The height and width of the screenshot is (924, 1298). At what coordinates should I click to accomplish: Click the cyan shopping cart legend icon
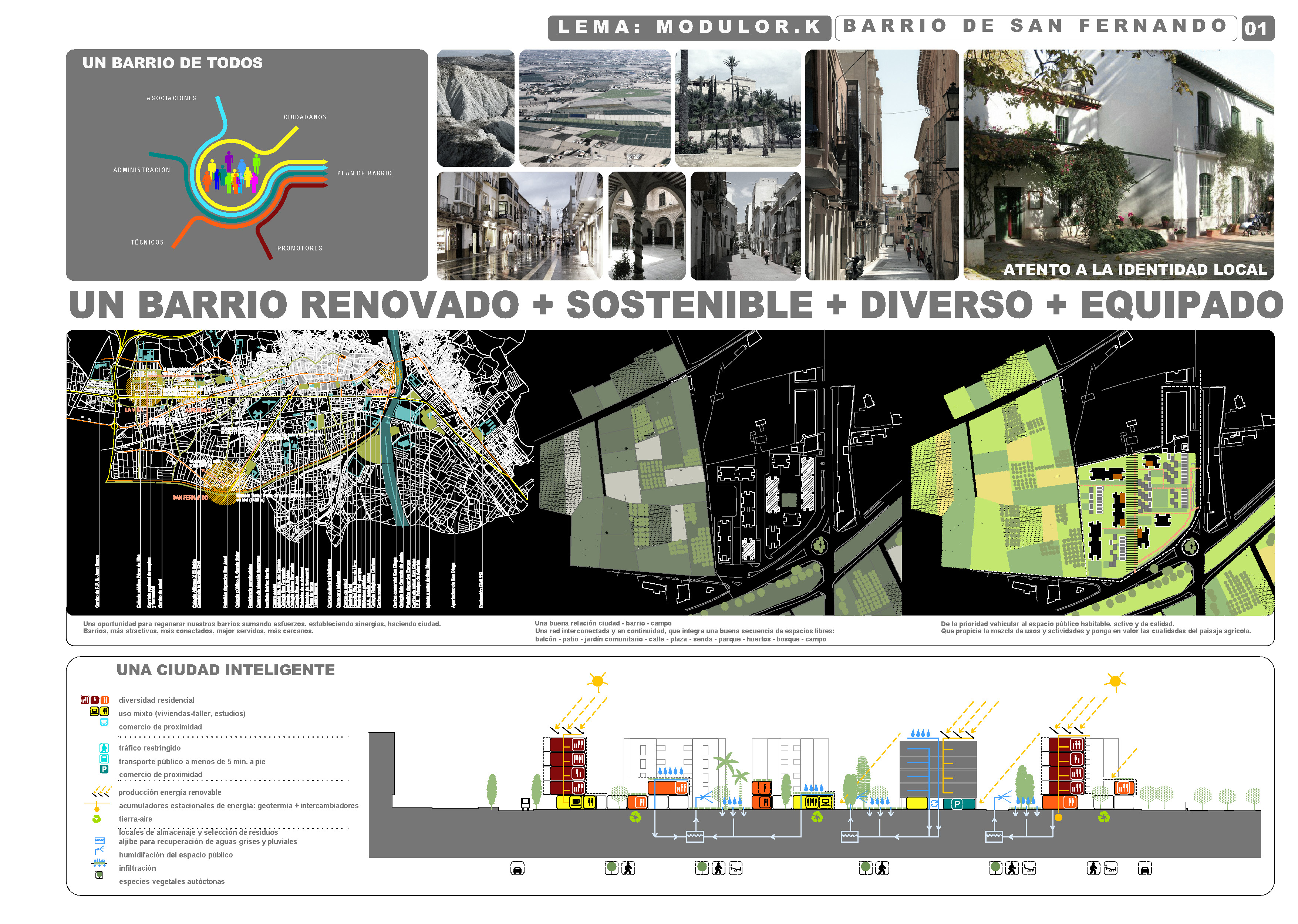click(104, 722)
